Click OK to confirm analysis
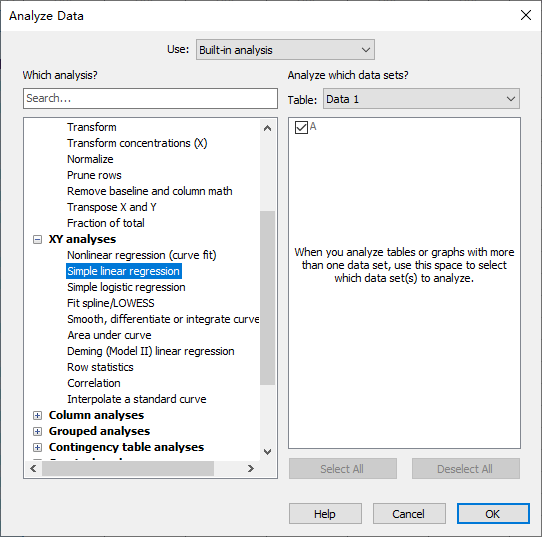This screenshot has height=537, width=542. [x=493, y=514]
